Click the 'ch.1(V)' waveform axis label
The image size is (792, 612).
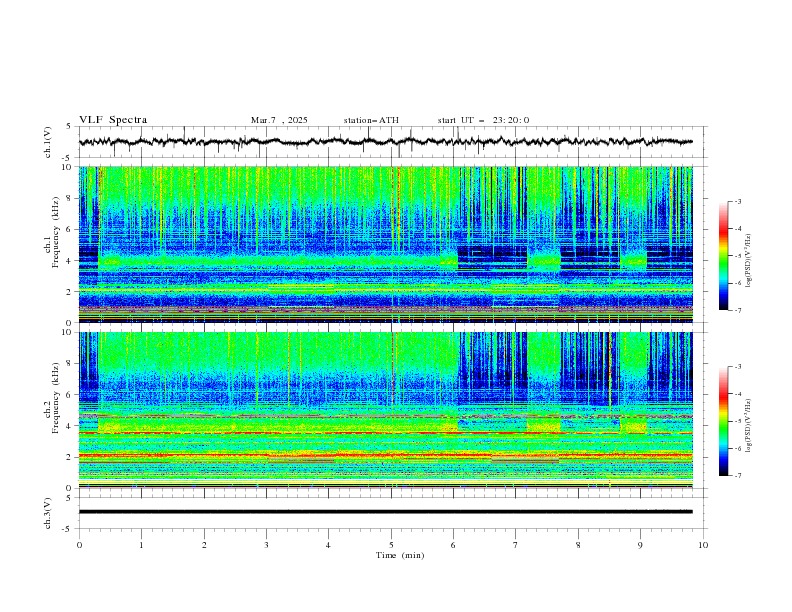(x=48, y=142)
